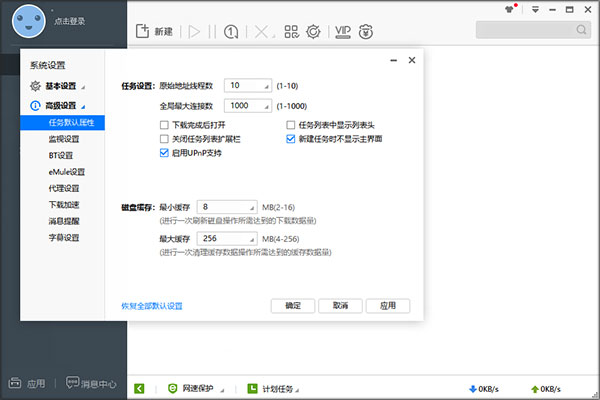Start download with the play icon
The image size is (600, 400).
(x=194, y=32)
